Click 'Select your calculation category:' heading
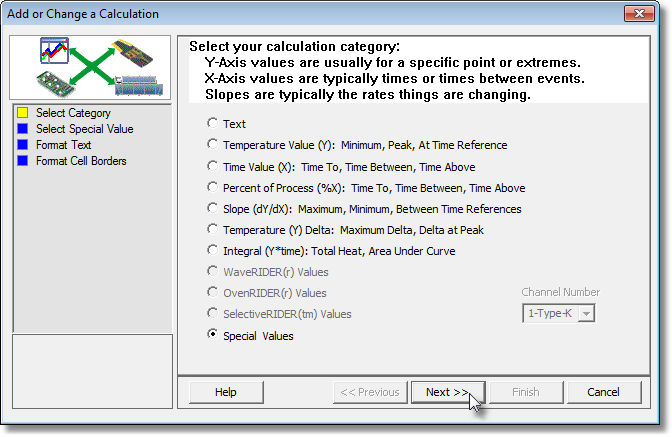 [294, 46]
